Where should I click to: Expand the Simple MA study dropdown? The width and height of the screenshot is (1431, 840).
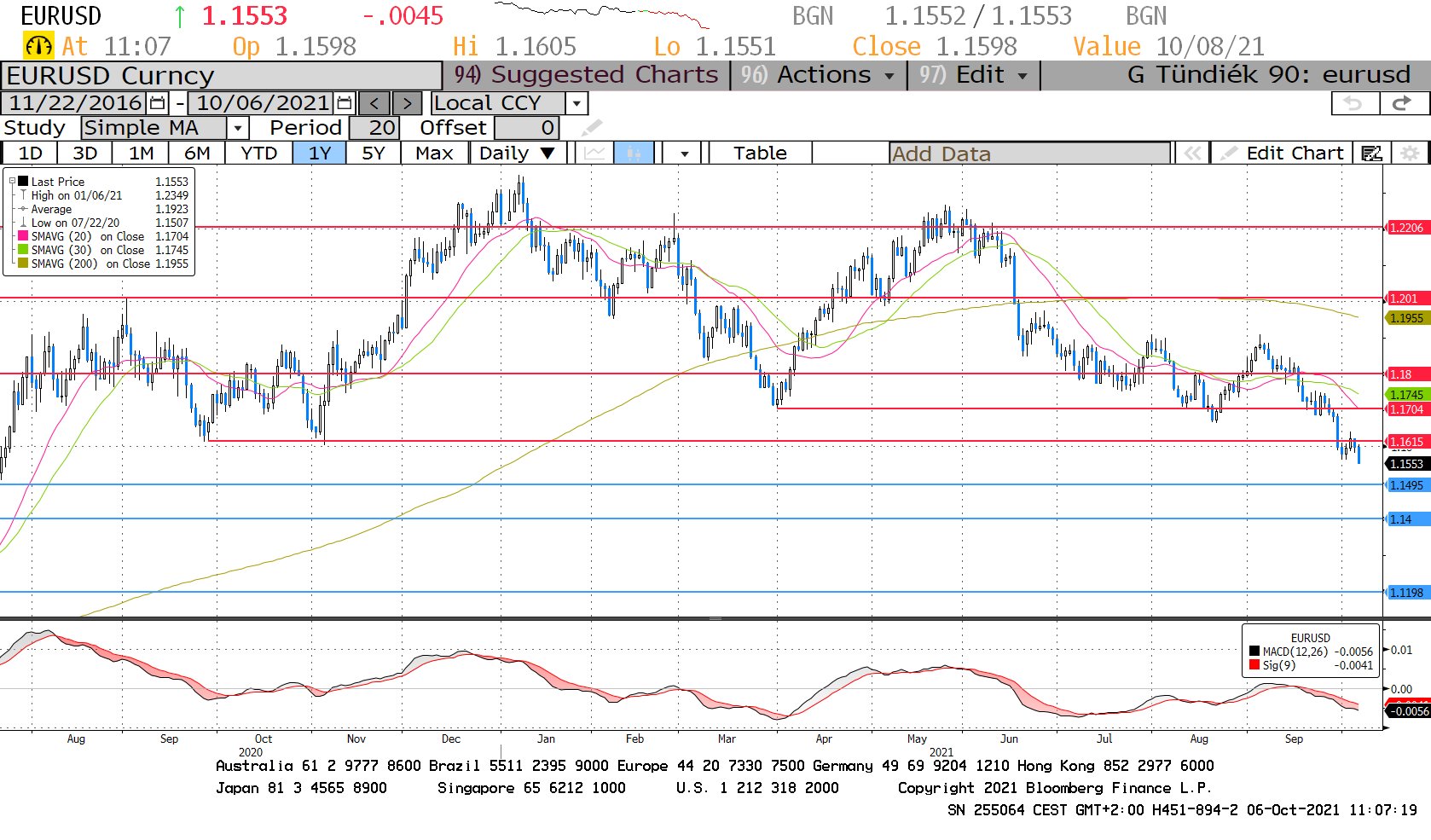click(x=238, y=128)
